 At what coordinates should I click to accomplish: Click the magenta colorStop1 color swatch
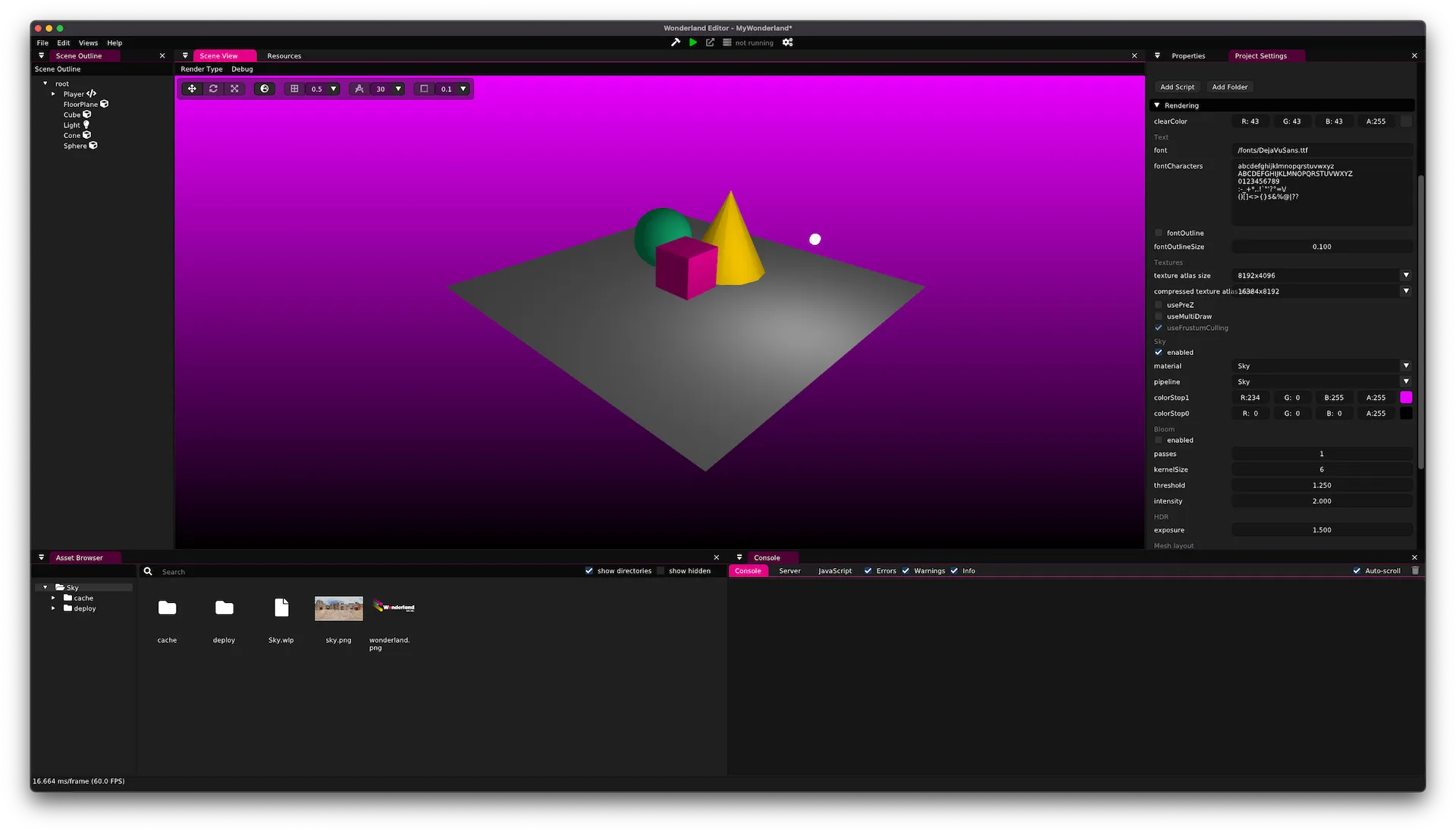click(x=1407, y=397)
